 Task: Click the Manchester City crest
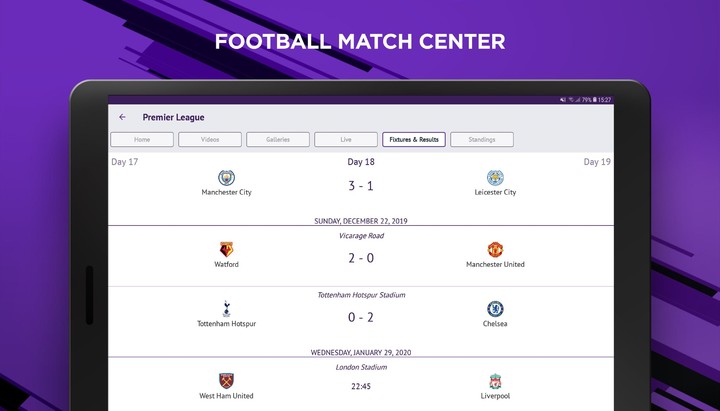(x=226, y=177)
